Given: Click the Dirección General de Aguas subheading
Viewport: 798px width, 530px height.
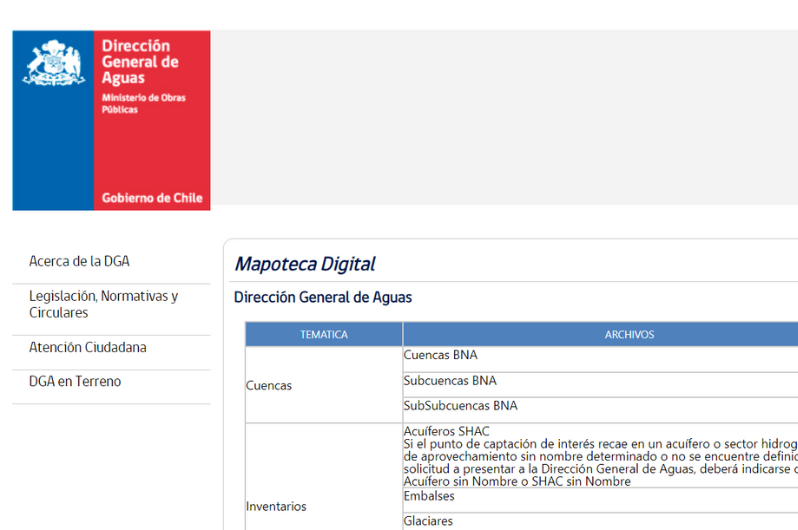Looking at the screenshot, I should tap(323, 297).
